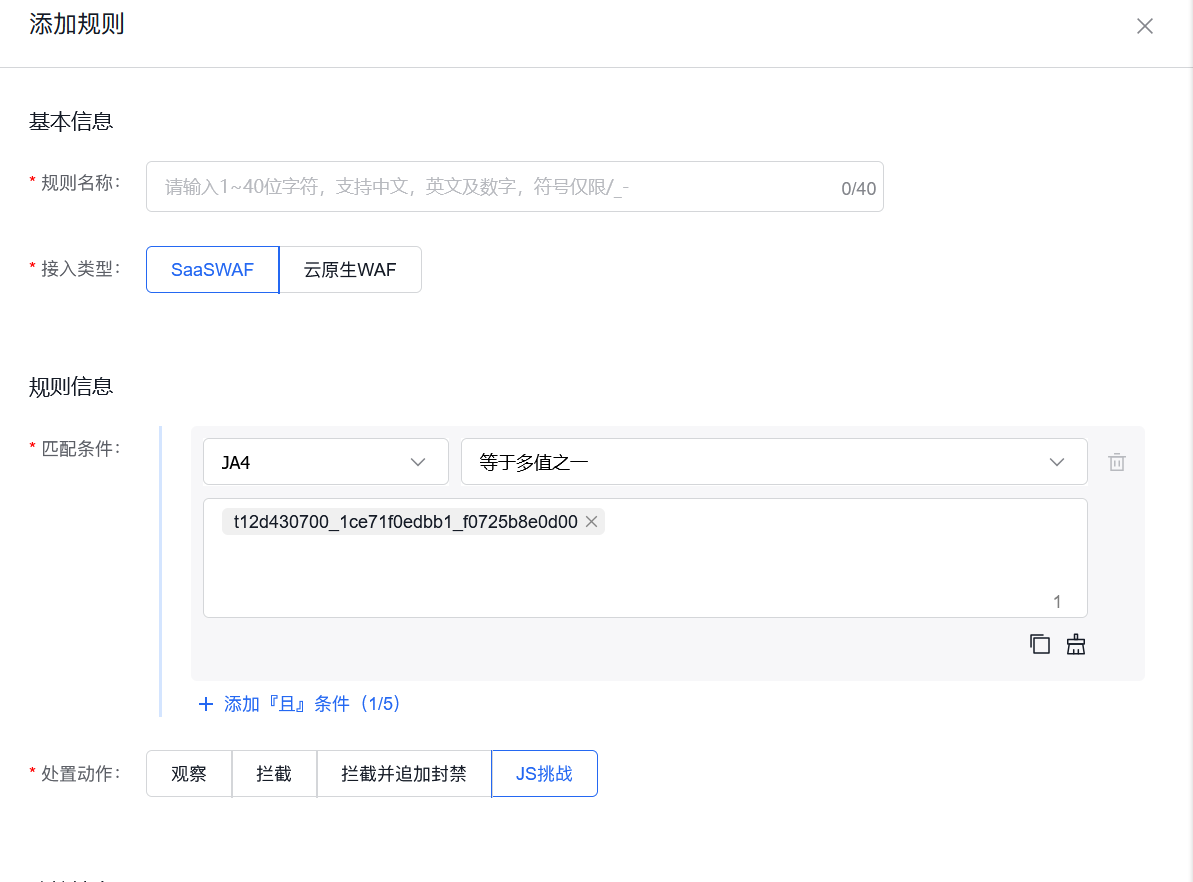1193x882 pixels.
Task: Open the JA4 match field dropdown
Action: [325, 461]
